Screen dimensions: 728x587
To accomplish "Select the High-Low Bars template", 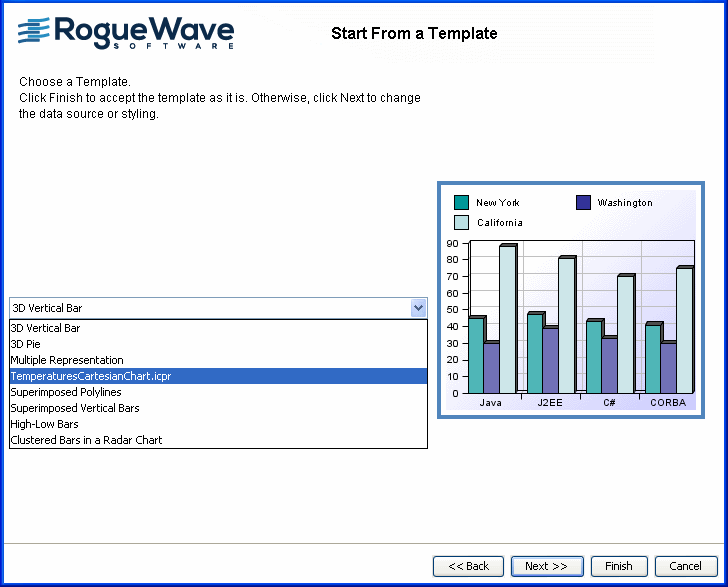I will coord(44,424).
